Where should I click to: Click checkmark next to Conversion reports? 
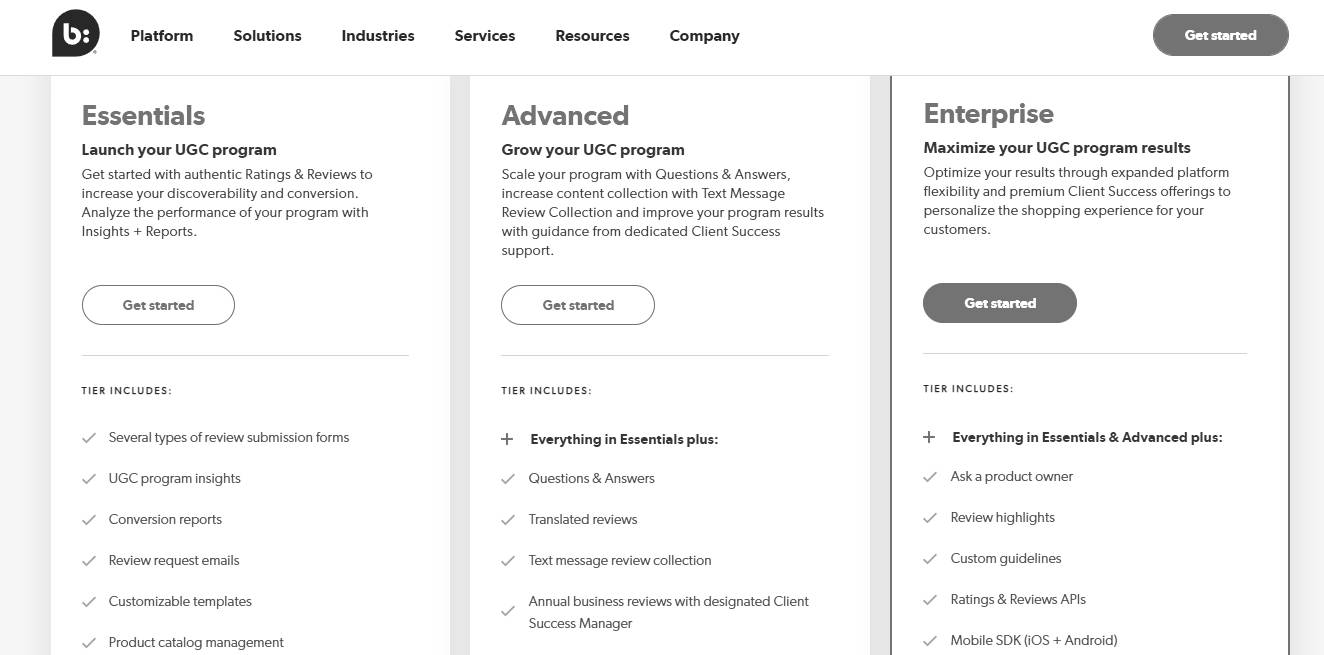pyautogui.click(x=89, y=520)
